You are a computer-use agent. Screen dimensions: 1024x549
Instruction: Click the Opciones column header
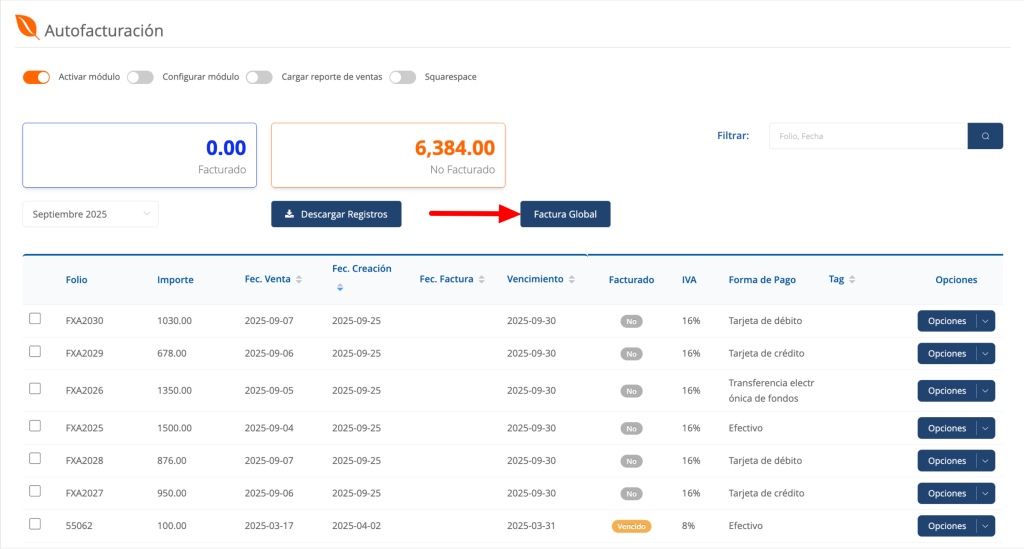(956, 279)
